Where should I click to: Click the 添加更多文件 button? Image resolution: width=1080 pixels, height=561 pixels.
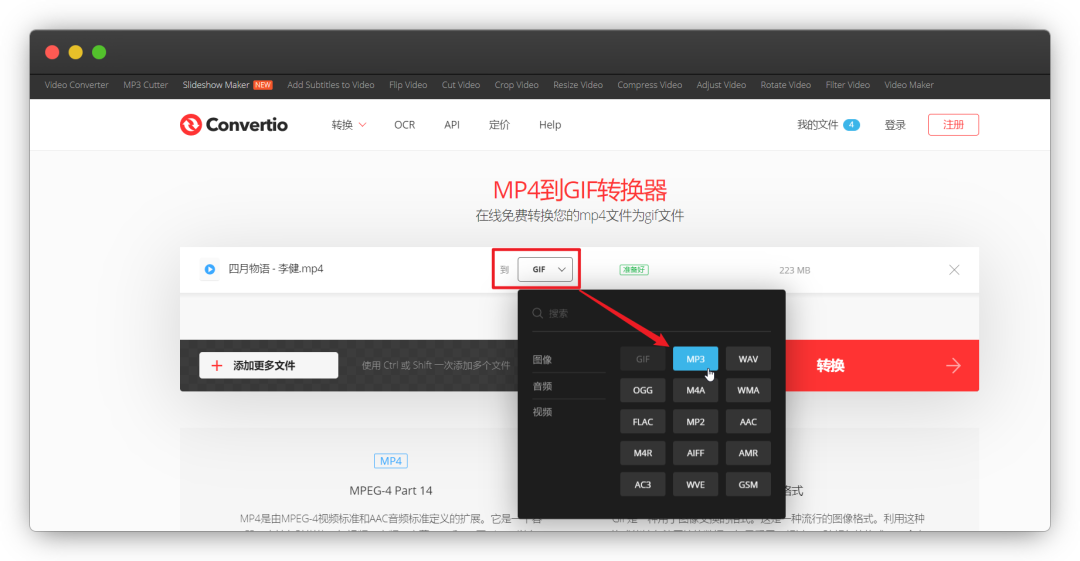point(269,365)
